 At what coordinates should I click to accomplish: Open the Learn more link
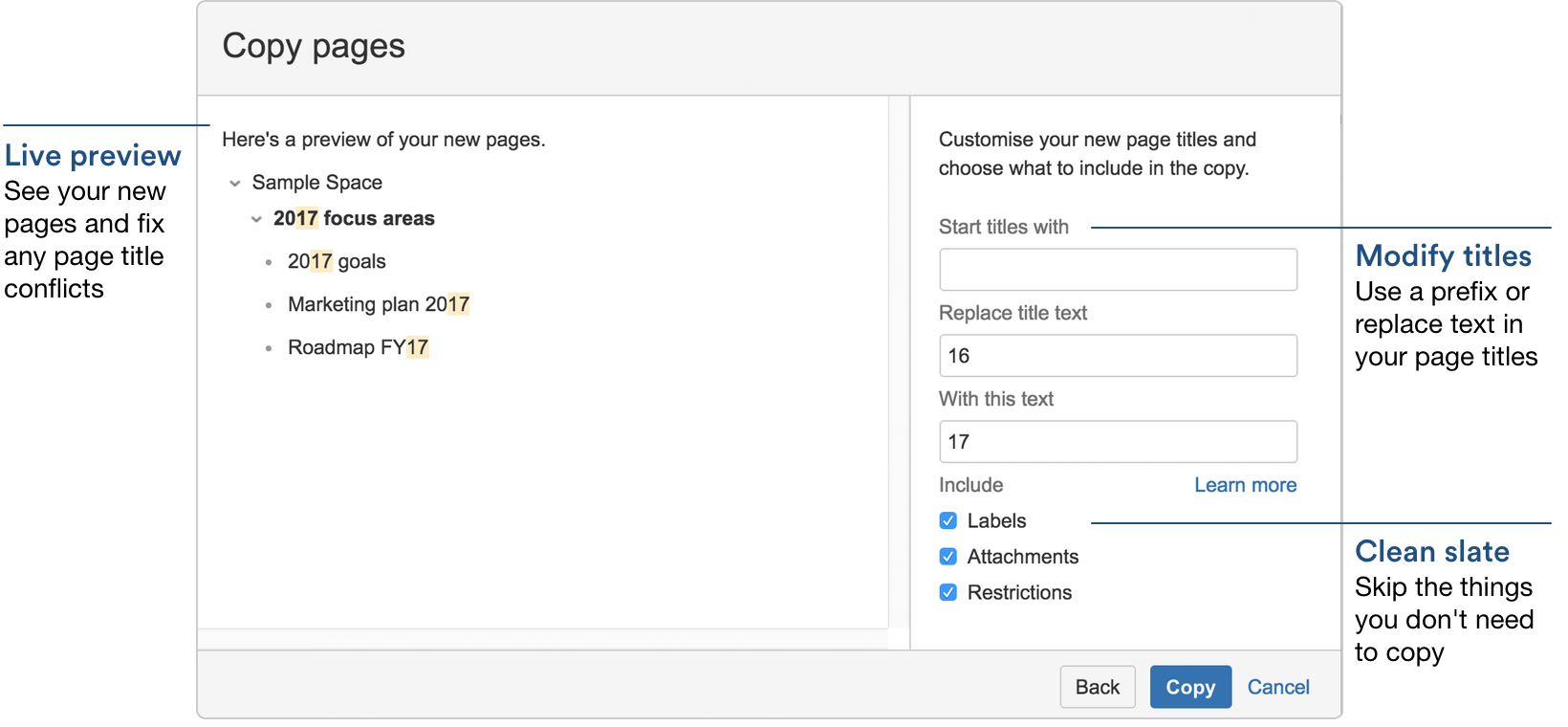pyautogui.click(x=1245, y=485)
